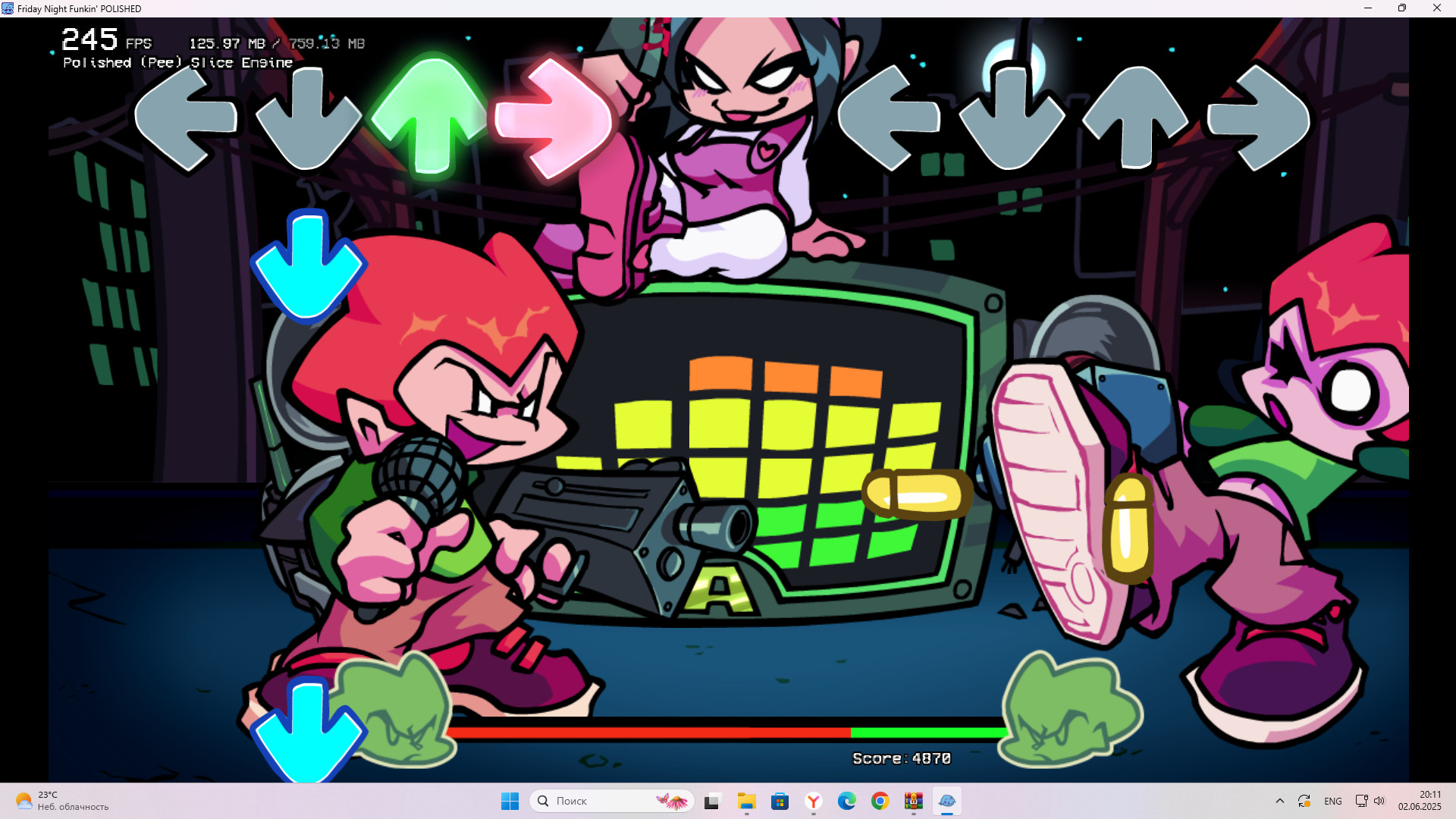
Task: Open WinRAR from the taskbar
Action: (x=914, y=800)
